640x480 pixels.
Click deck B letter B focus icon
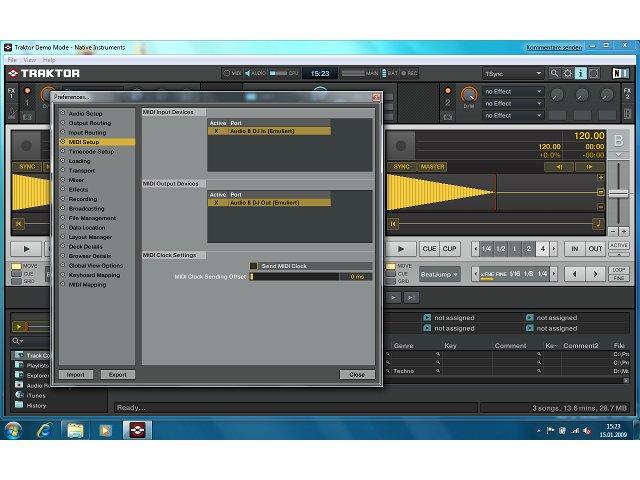(618, 141)
